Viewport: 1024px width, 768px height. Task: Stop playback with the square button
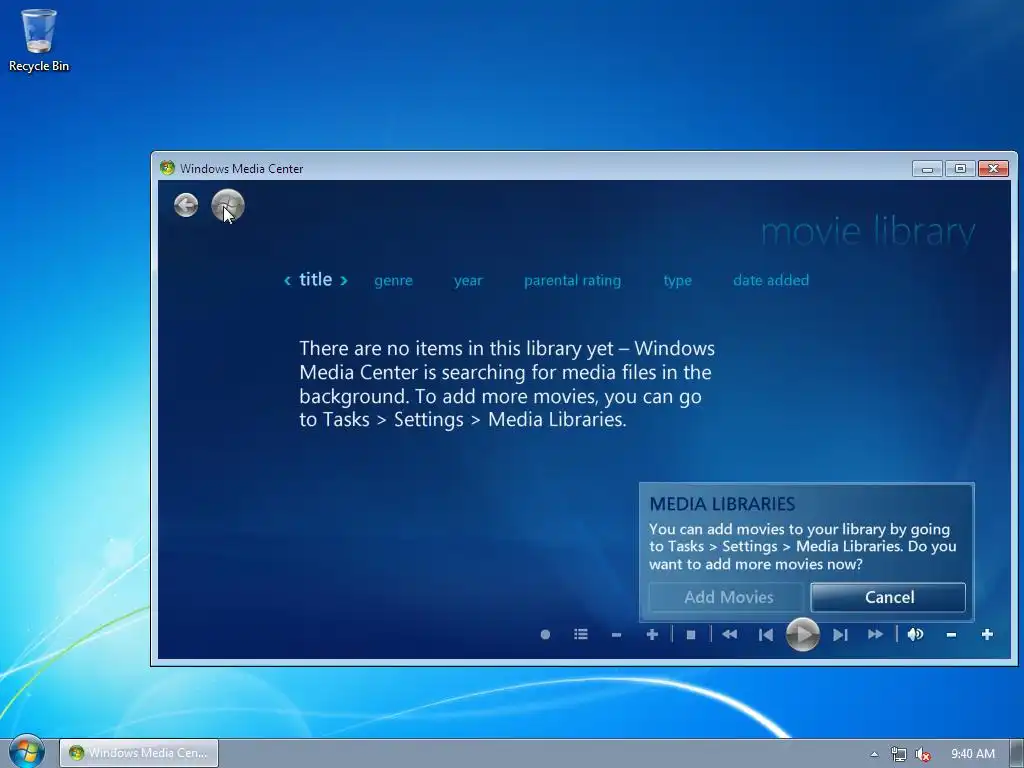[x=690, y=634]
